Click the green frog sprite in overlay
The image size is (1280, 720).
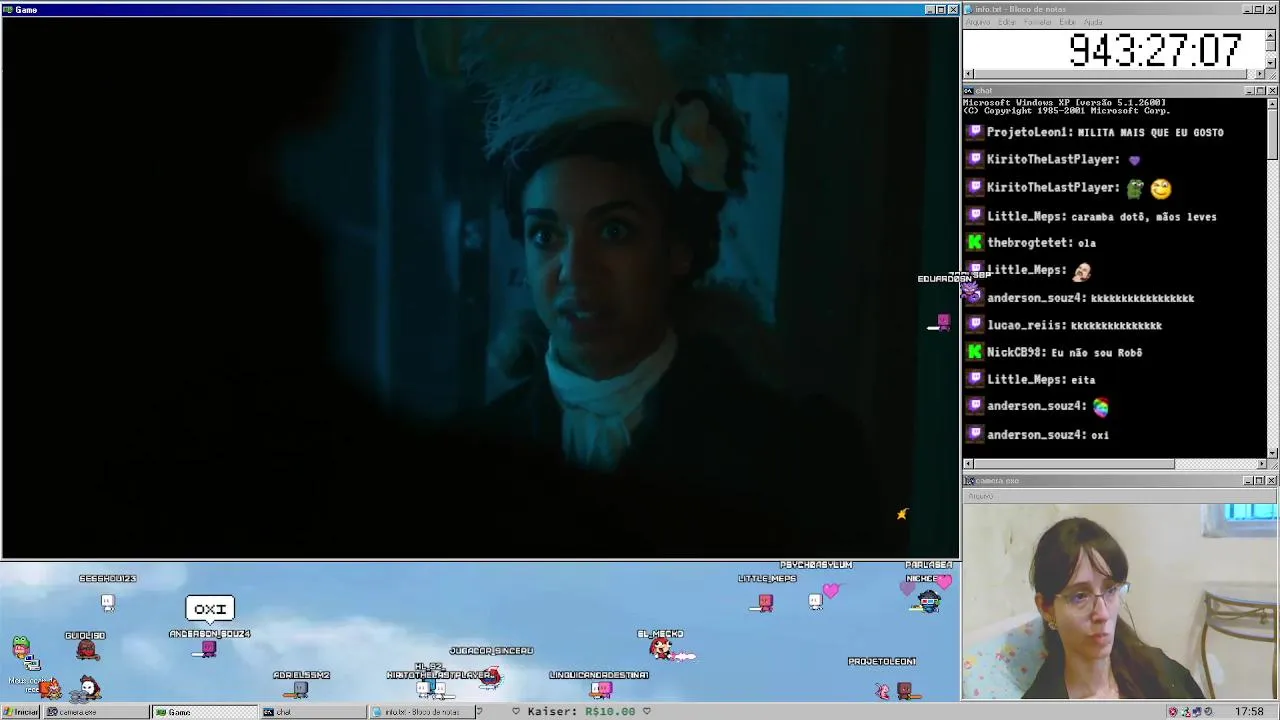pyautogui.click(x=20, y=647)
